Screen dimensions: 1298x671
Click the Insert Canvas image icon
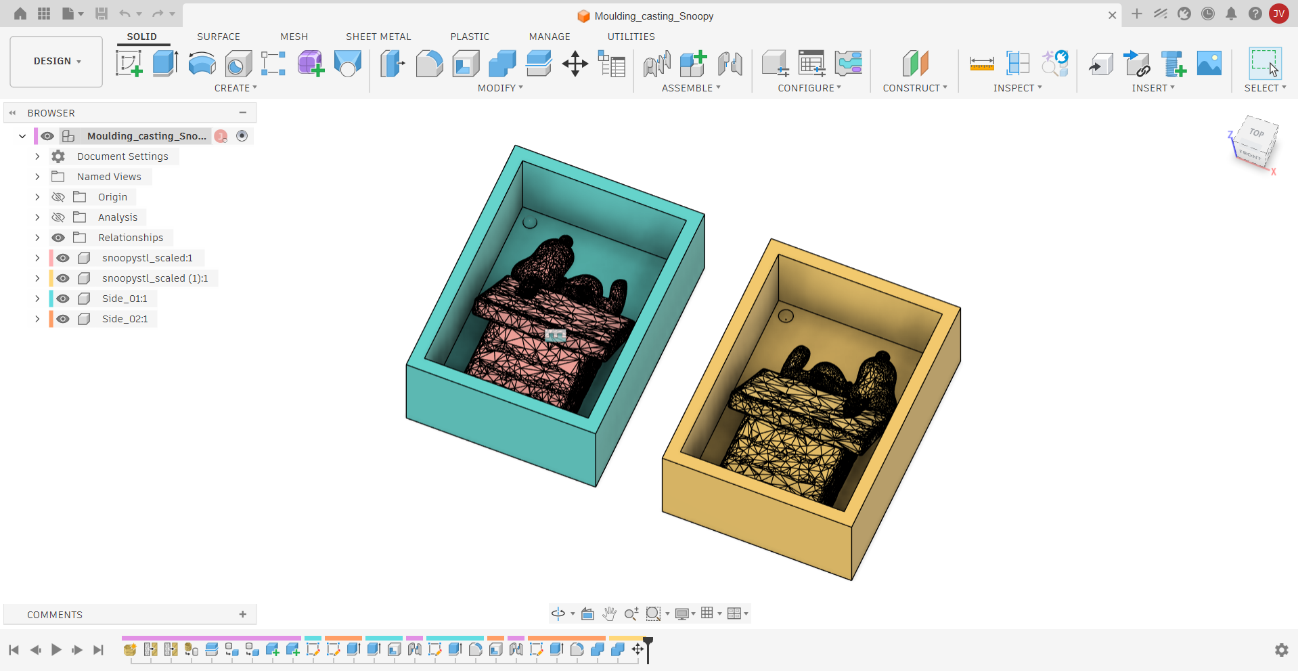coord(1209,64)
